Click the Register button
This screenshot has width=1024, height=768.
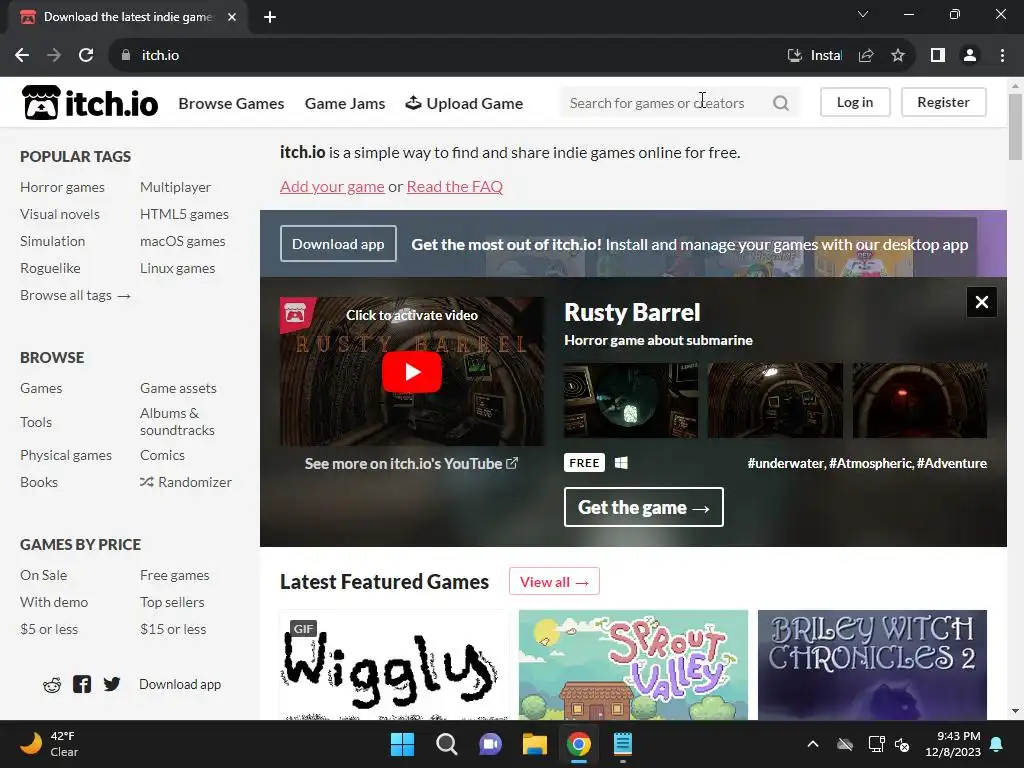point(943,103)
